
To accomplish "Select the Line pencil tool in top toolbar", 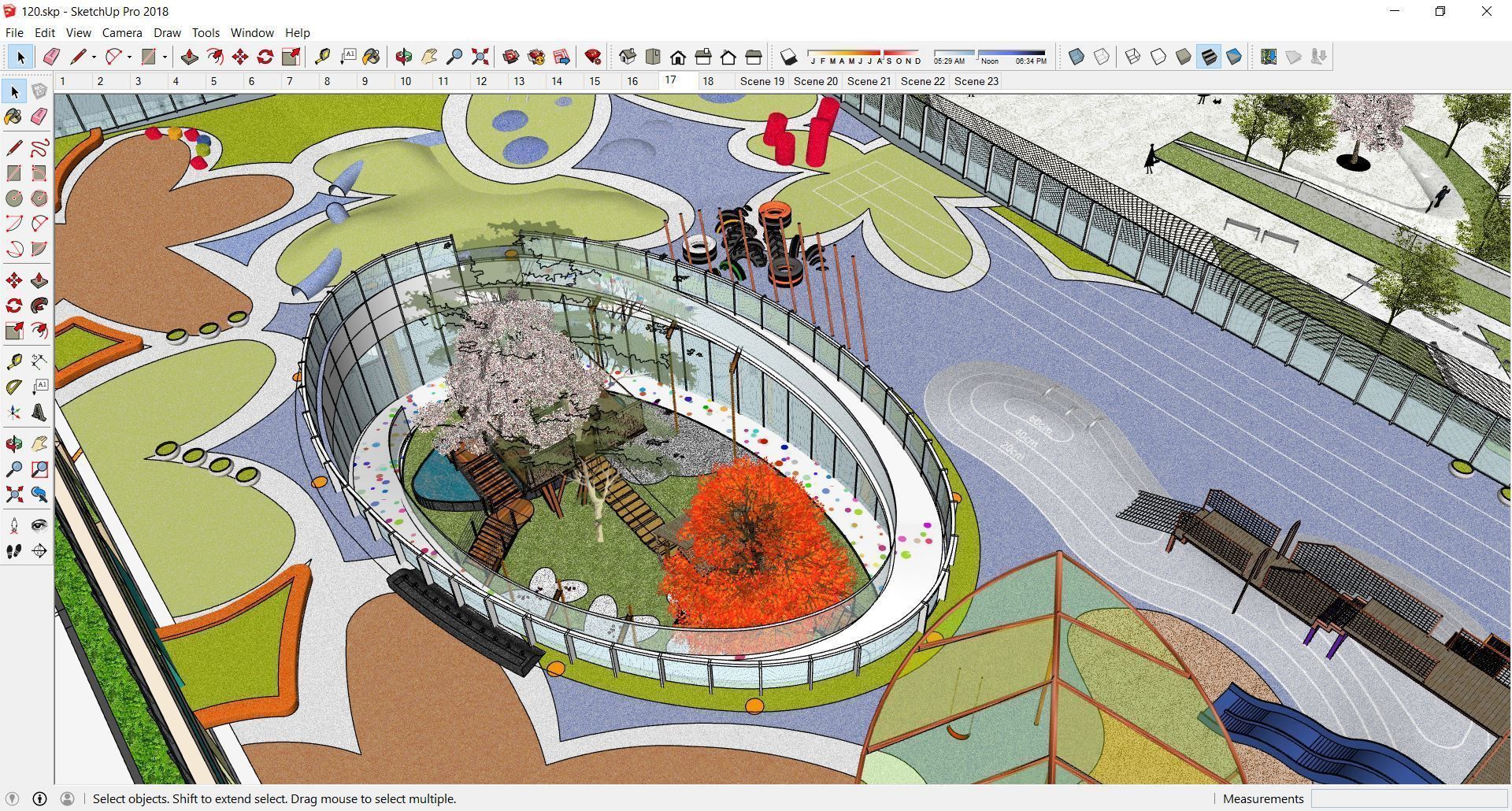I will coord(77,57).
